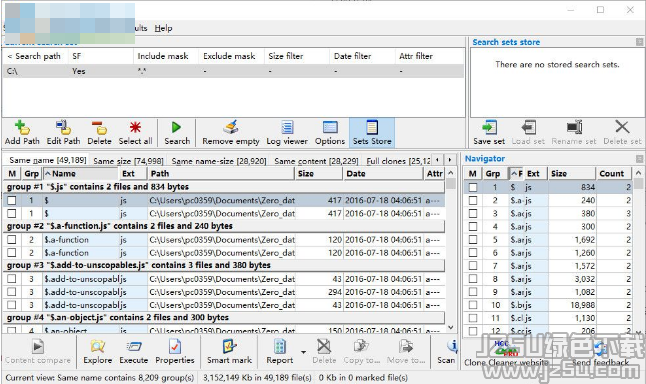This screenshot has width=646, height=384.
Task: Click the Rename set icon
Action: (574, 127)
